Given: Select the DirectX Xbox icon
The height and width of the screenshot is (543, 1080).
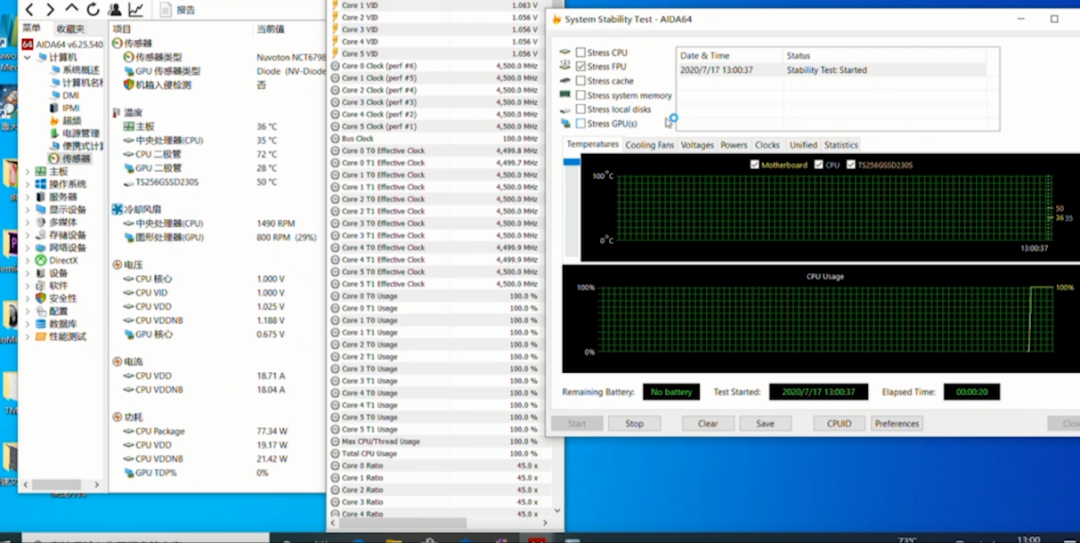Looking at the screenshot, I should (41, 260).
